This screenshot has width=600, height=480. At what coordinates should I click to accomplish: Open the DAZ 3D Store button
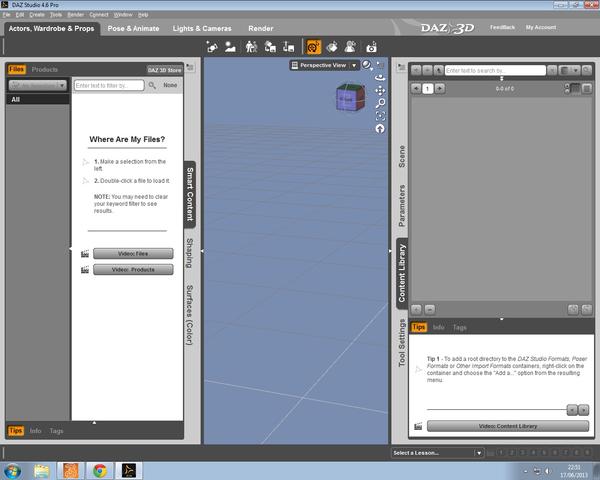click(164, 70)
